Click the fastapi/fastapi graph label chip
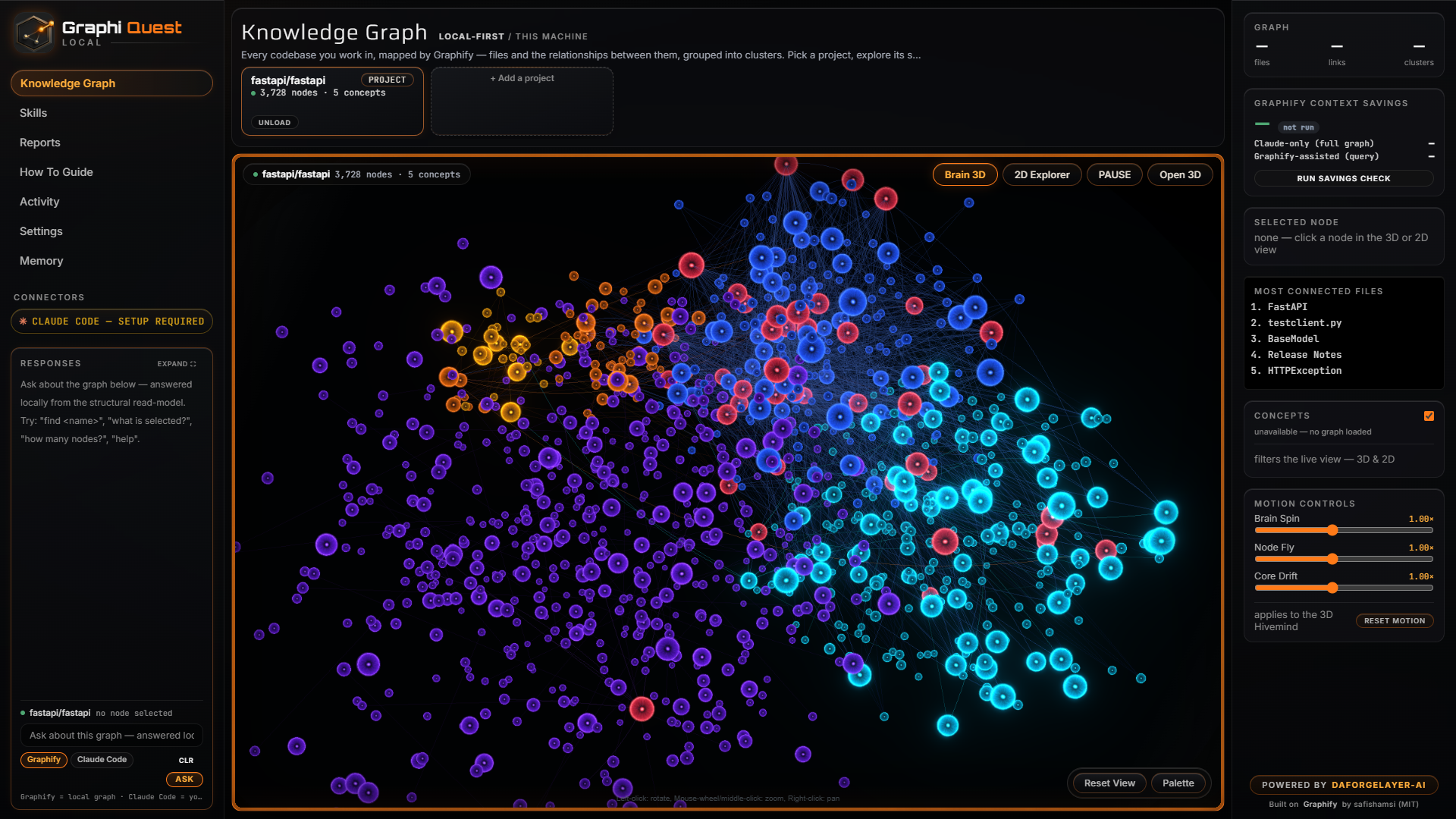This screenshot has height=819, width=1456. point(356,175)
